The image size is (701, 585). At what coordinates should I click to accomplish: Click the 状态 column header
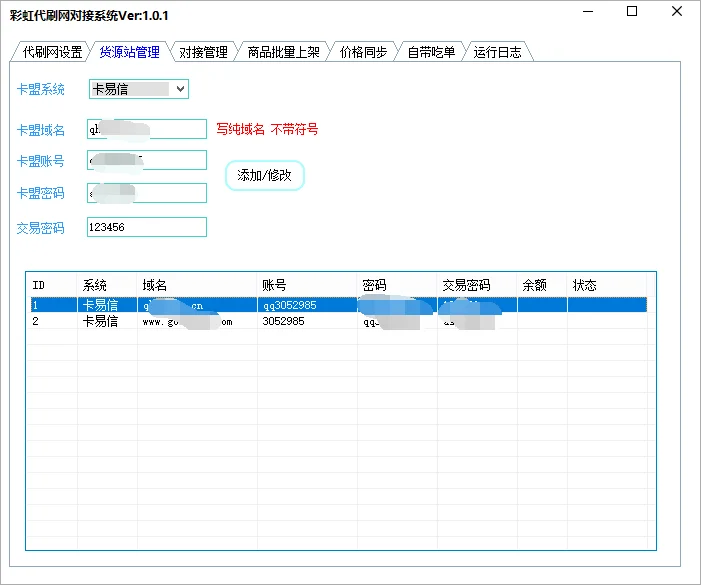tap(607, 285)
